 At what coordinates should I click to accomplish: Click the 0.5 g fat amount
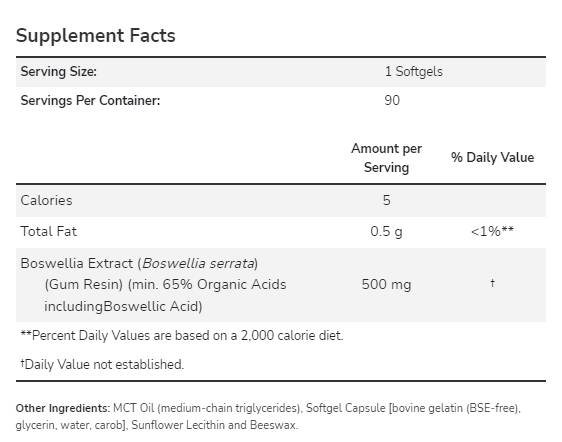[x=386, y=232]
